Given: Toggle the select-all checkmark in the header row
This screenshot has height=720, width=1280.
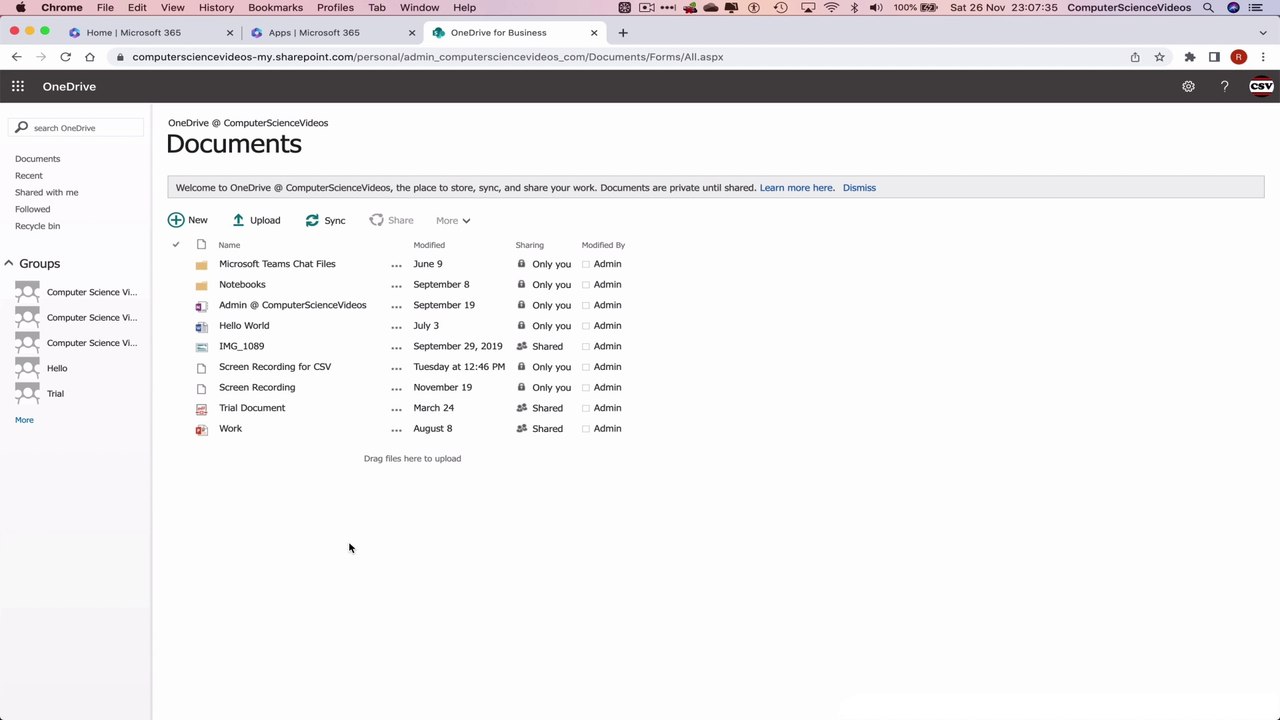Looking at the screenshot, I should click(x=176, y=245).
